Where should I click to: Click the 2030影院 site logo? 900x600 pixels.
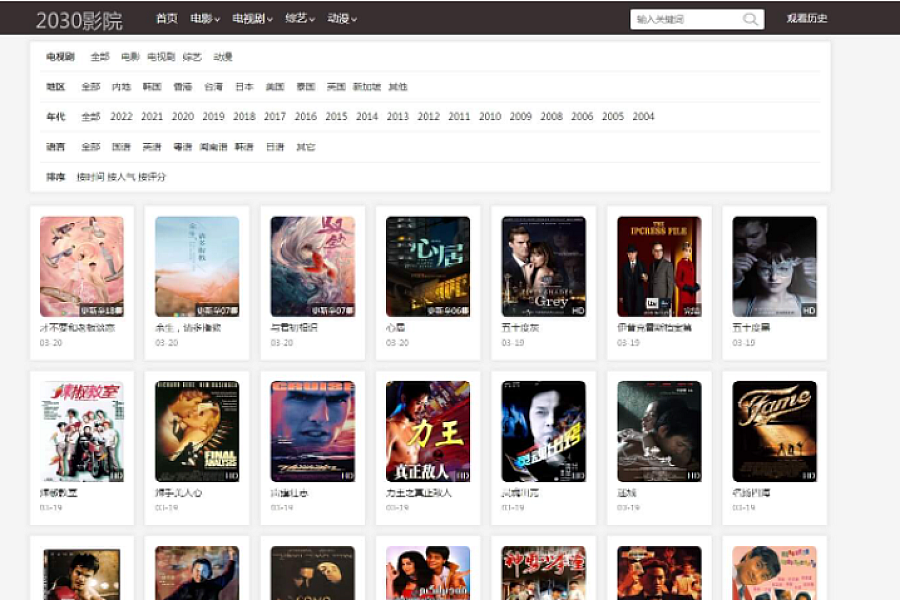[79, 21]
